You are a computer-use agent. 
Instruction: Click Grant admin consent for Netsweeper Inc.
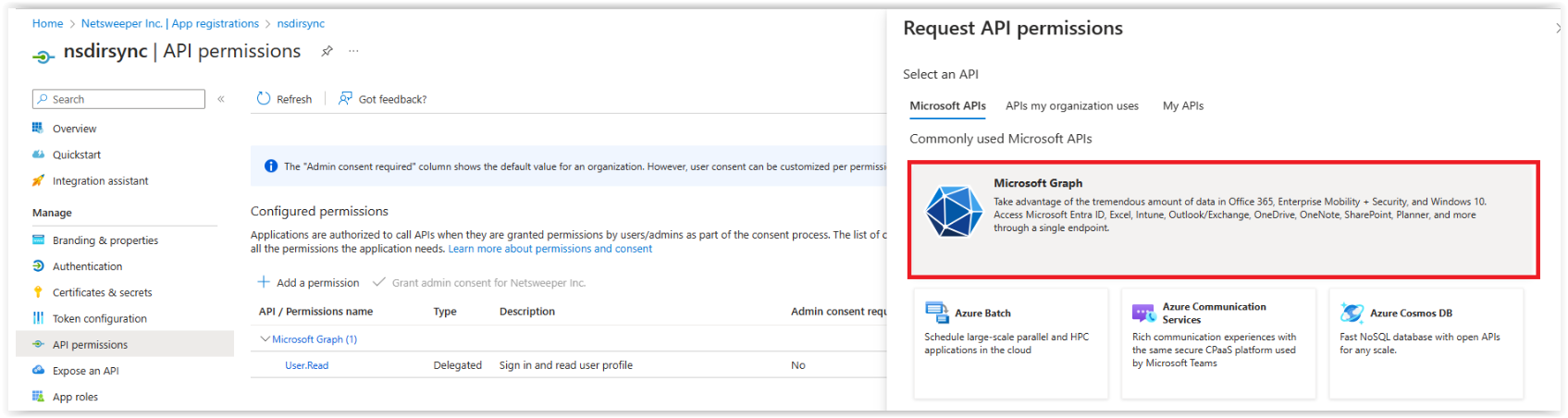tap(479, 282)
